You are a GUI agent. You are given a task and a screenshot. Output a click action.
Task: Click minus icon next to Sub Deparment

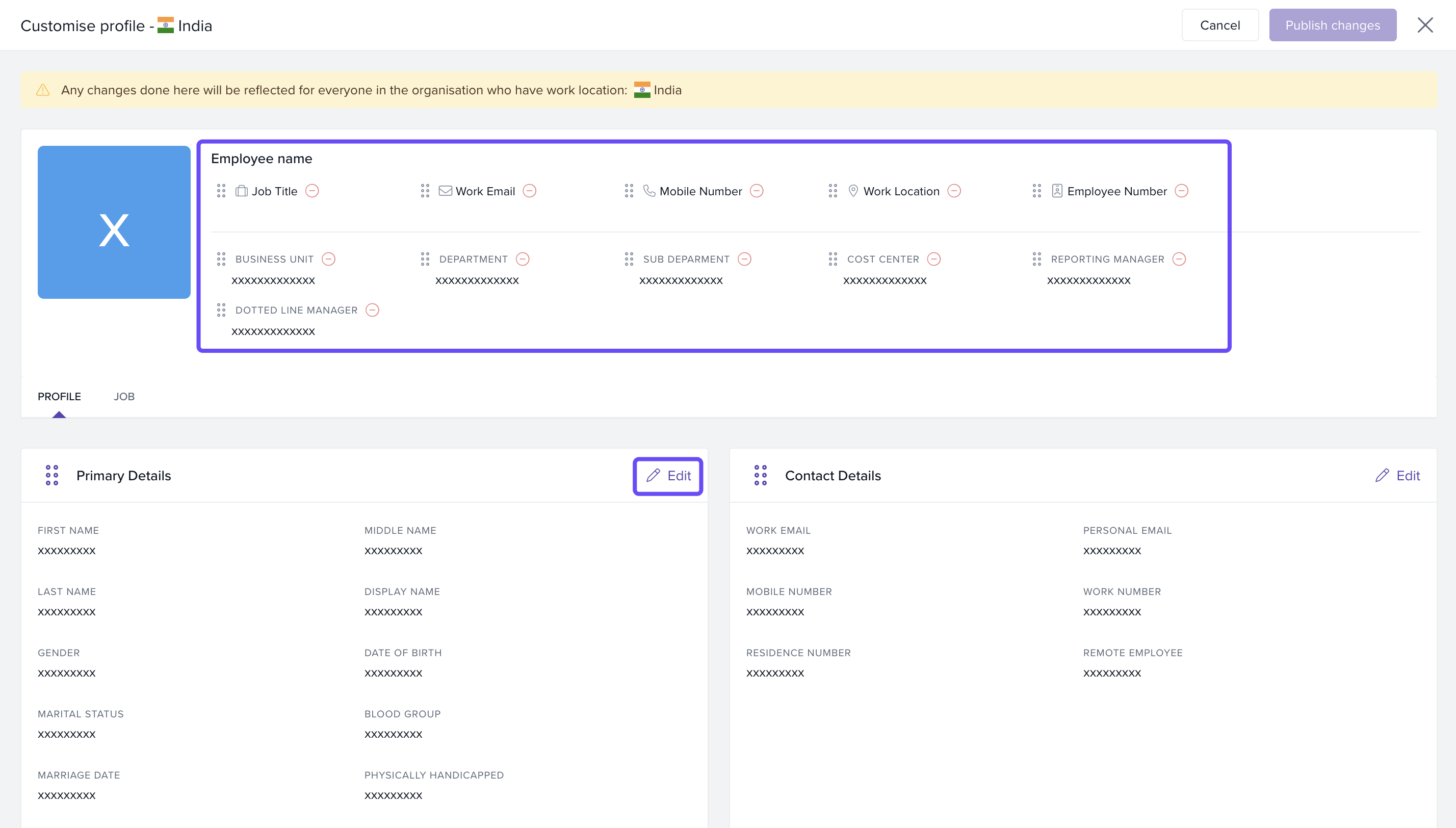point(744,260)
